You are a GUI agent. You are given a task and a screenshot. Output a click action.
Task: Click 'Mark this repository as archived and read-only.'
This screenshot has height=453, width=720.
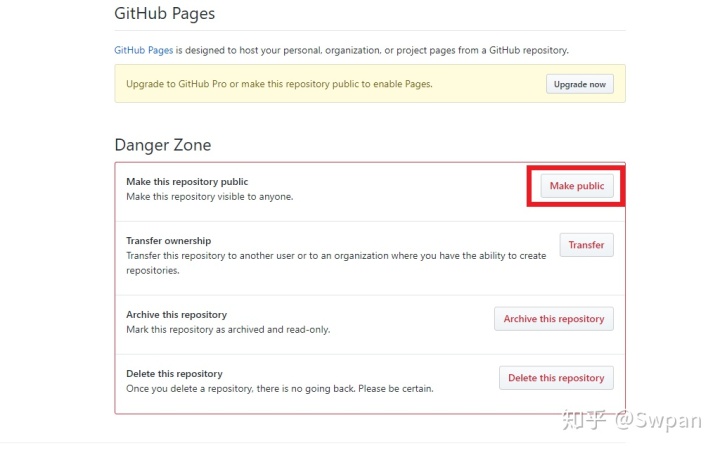coord(228,330)
